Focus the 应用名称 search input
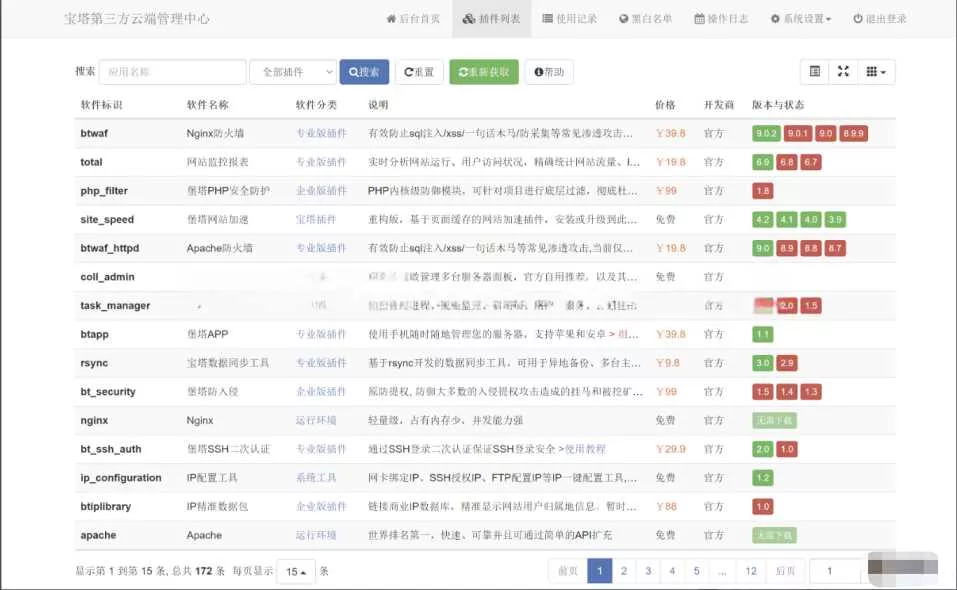Viewport: 957px width, 590px height. coord(173,72)
